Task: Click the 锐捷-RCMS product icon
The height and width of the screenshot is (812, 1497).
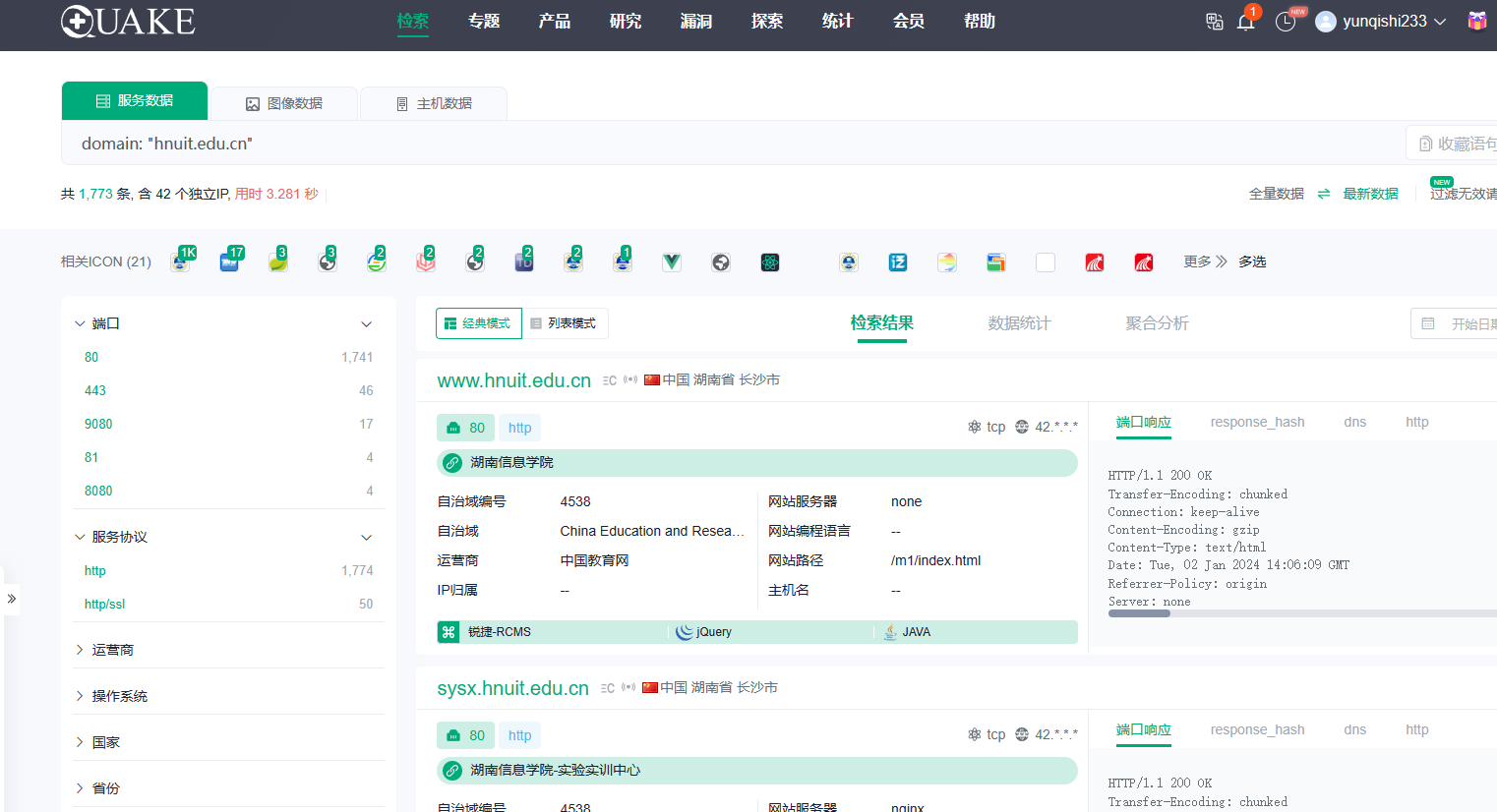Action: (x=449, y=632)
